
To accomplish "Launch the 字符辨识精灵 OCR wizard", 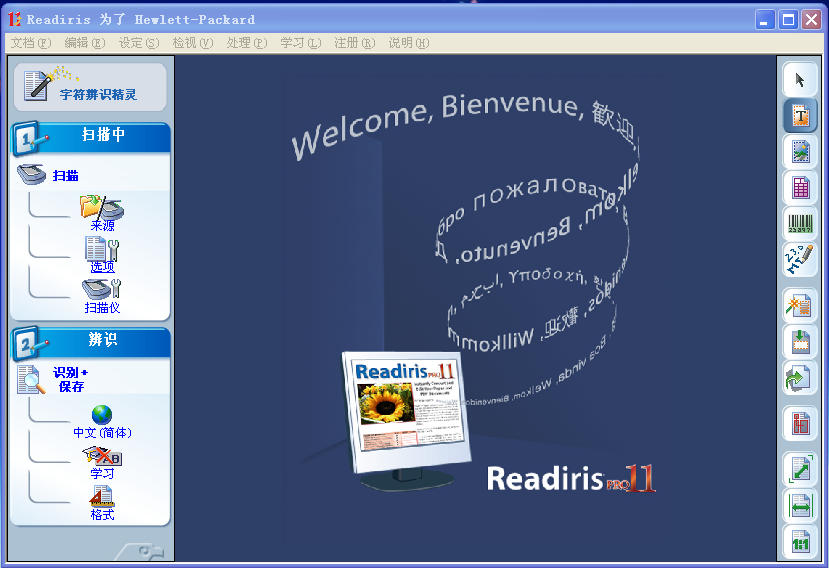I will coord(90,87).
